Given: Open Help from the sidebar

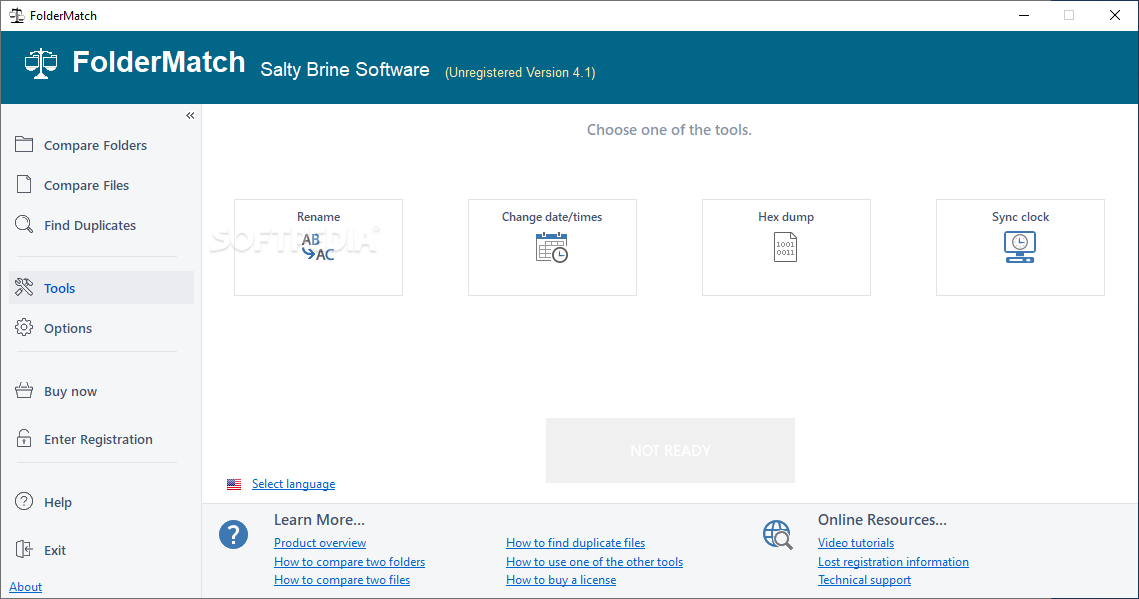Looking at the screenshot, I should [101, 502].
